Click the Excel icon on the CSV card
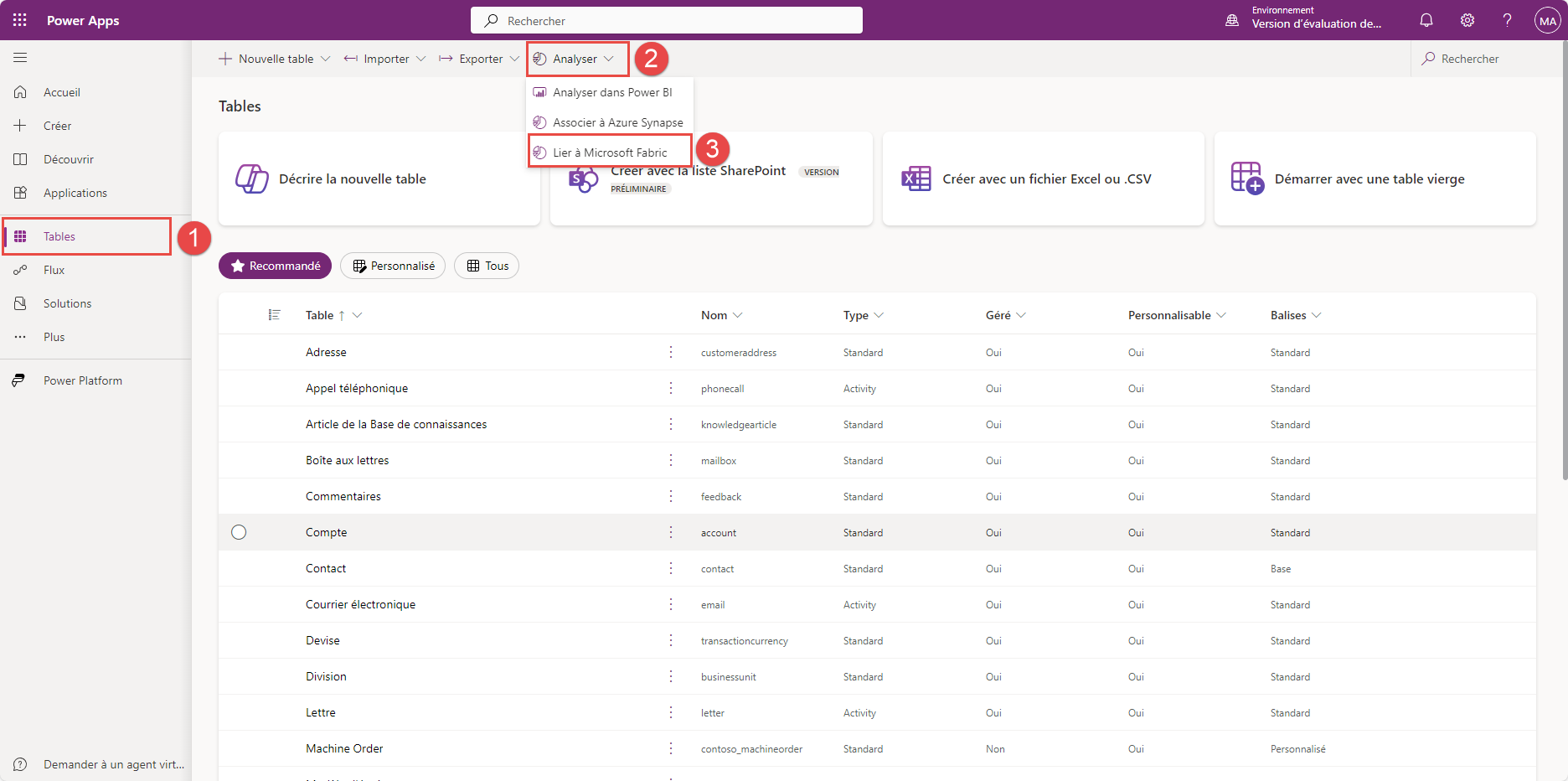Screen dimensions: 1568x781 [x=916, y=178]
